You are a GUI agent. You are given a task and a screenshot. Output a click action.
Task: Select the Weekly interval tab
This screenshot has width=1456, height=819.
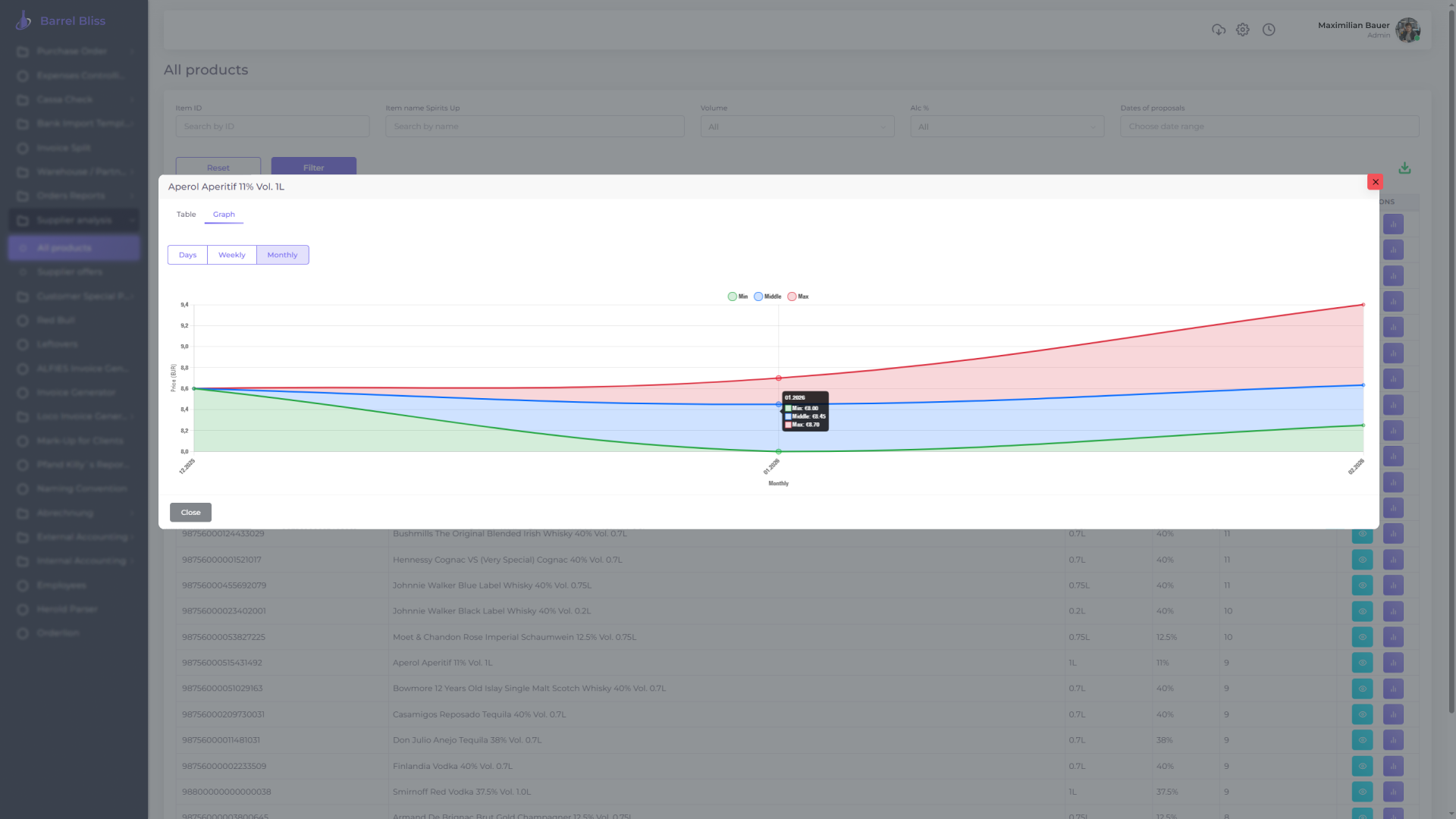click(x=231, y=255)
